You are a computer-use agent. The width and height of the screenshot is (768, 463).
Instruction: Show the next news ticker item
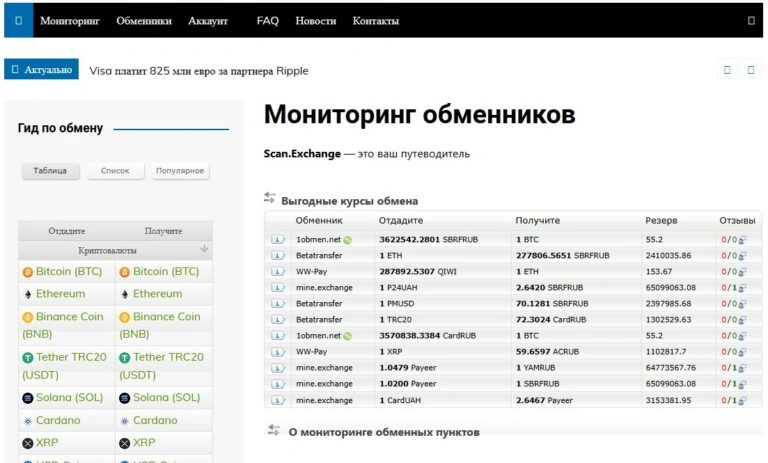point(751,70)
